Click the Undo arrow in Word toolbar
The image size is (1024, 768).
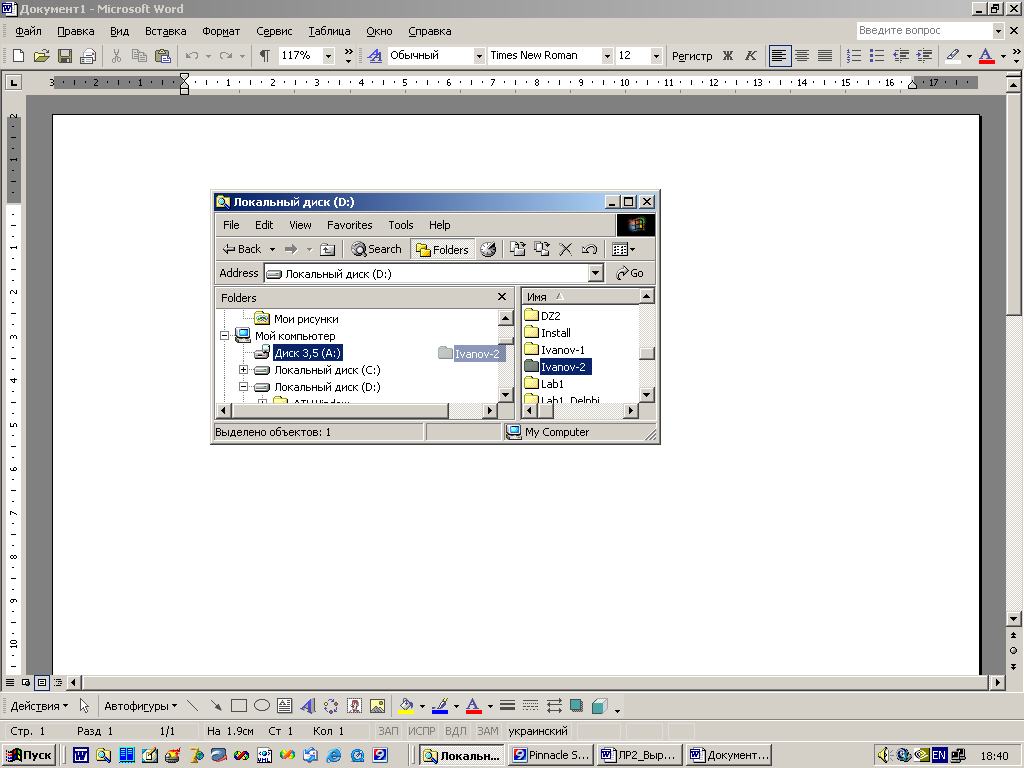point(192,56)
